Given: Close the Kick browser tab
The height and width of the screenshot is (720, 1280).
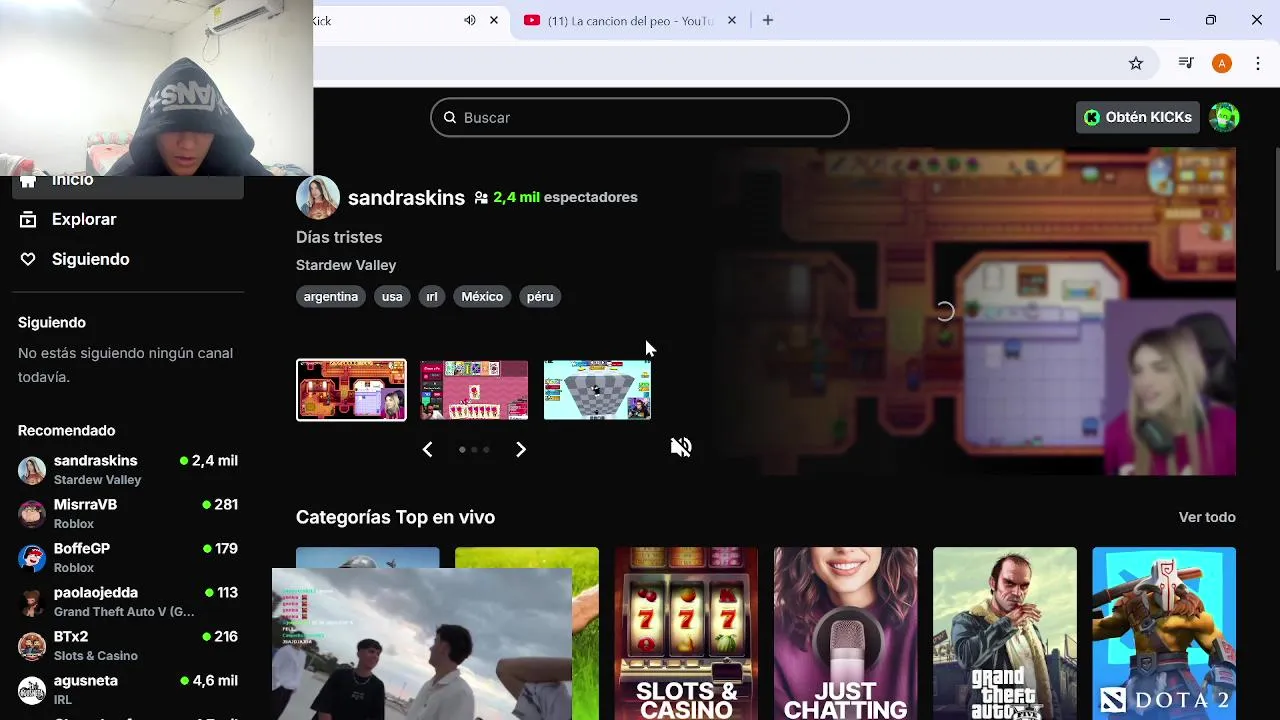Looking at the screenshot, I should point(494,20).
